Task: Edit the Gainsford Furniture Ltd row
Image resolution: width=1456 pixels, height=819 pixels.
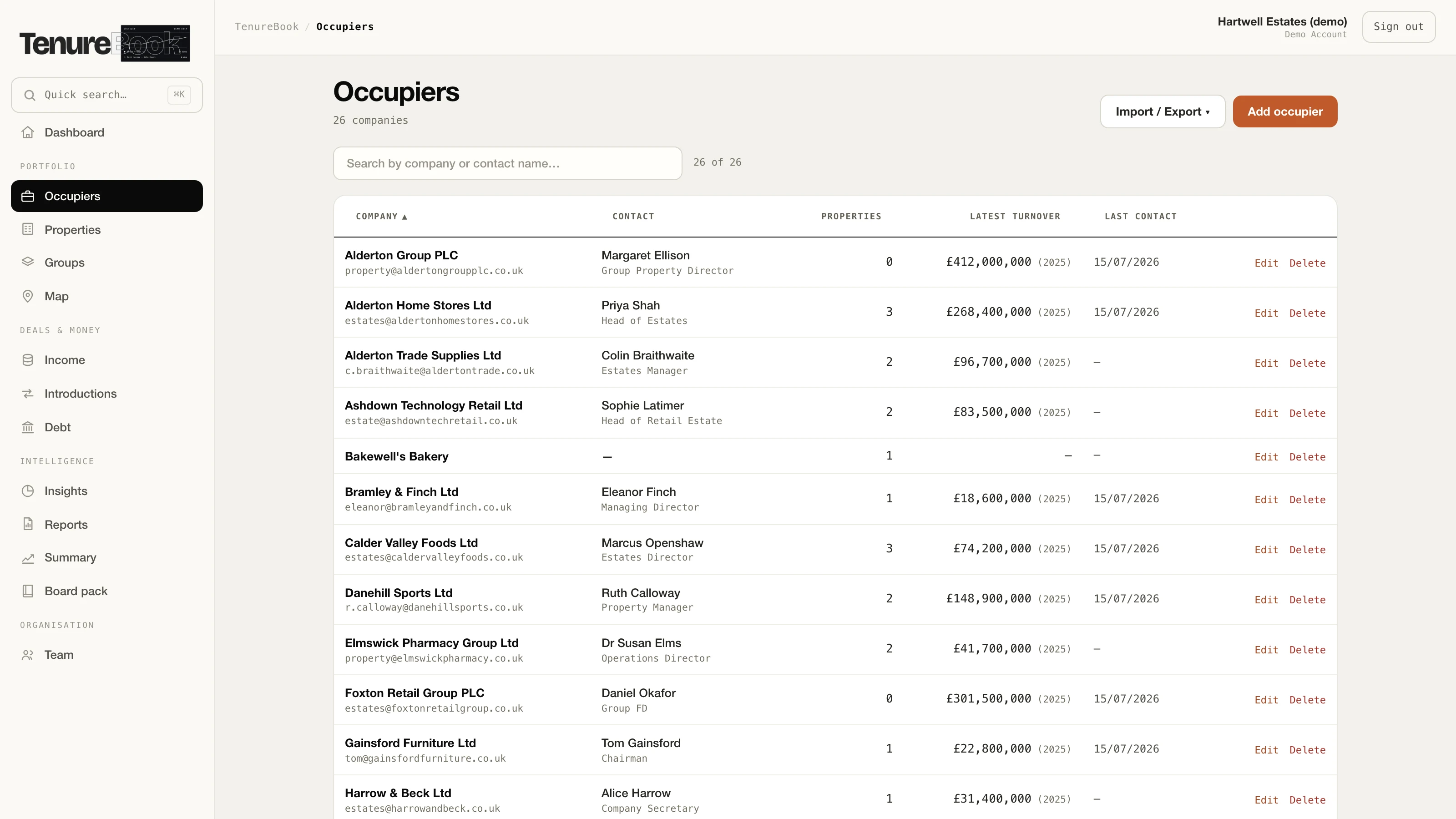Action: tap(1266, 750)
